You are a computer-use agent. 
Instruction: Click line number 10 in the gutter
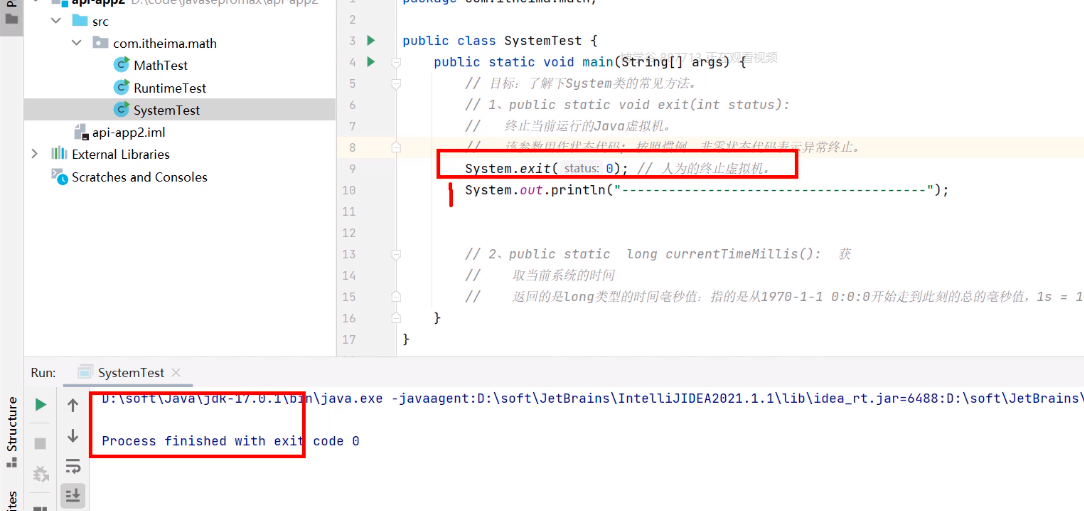pos(350,190)
